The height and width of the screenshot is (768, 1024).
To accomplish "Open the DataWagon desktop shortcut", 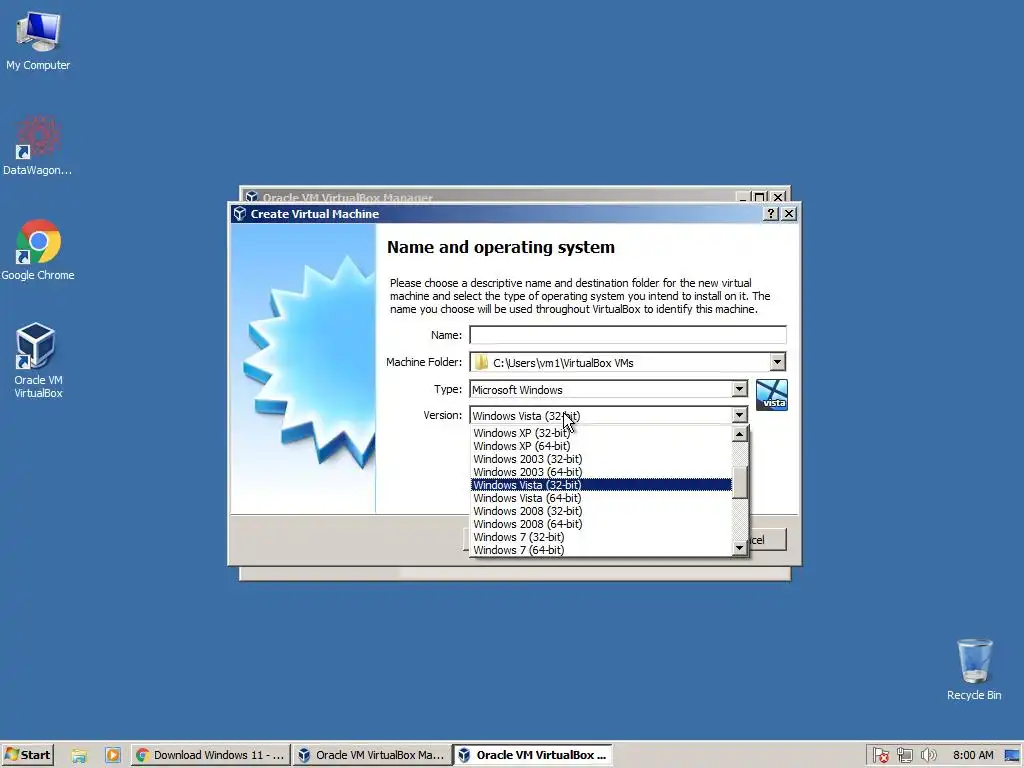I will (x=38, y=145).
